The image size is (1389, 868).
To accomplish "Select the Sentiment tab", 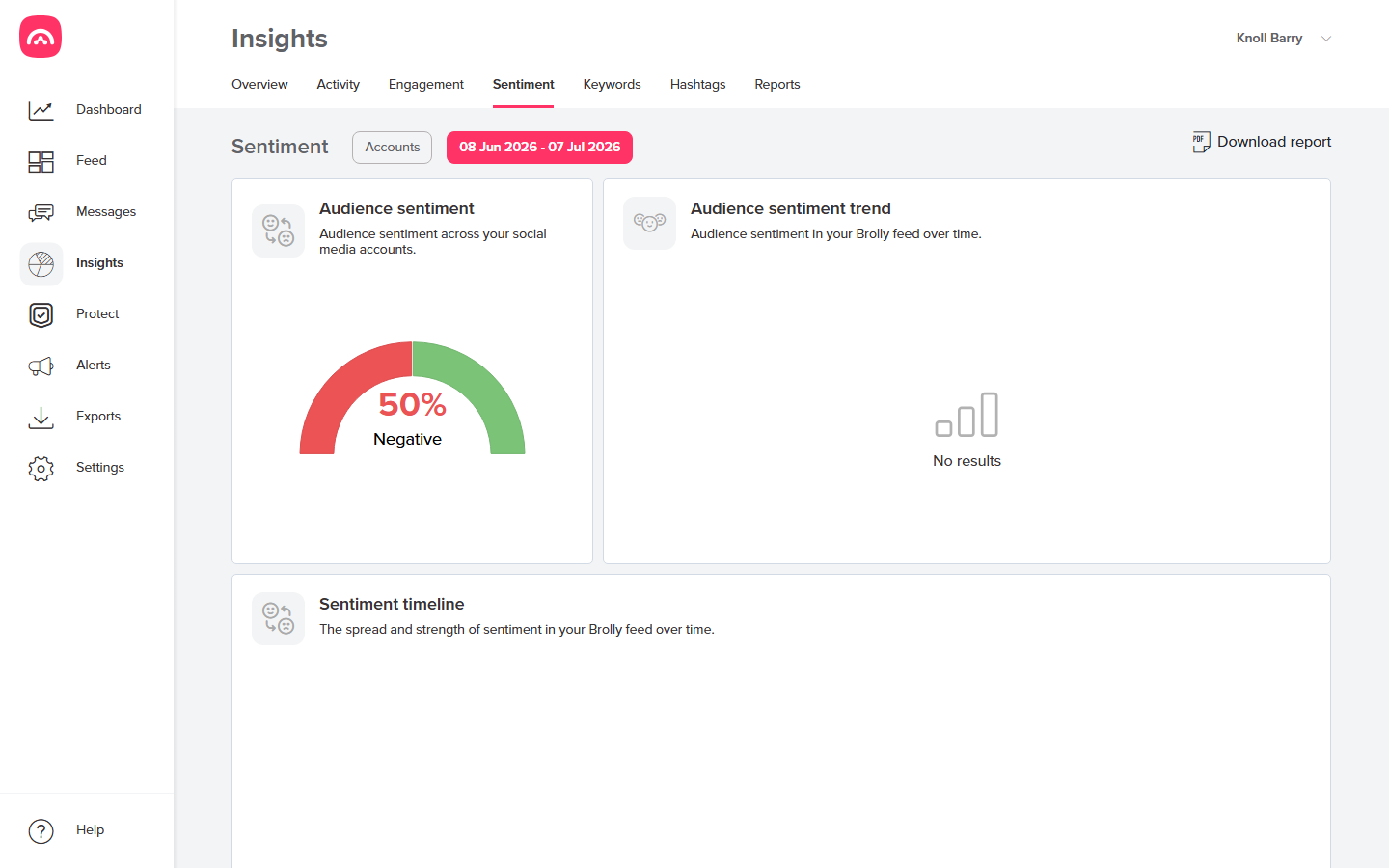I will click(x=523, y=85).
